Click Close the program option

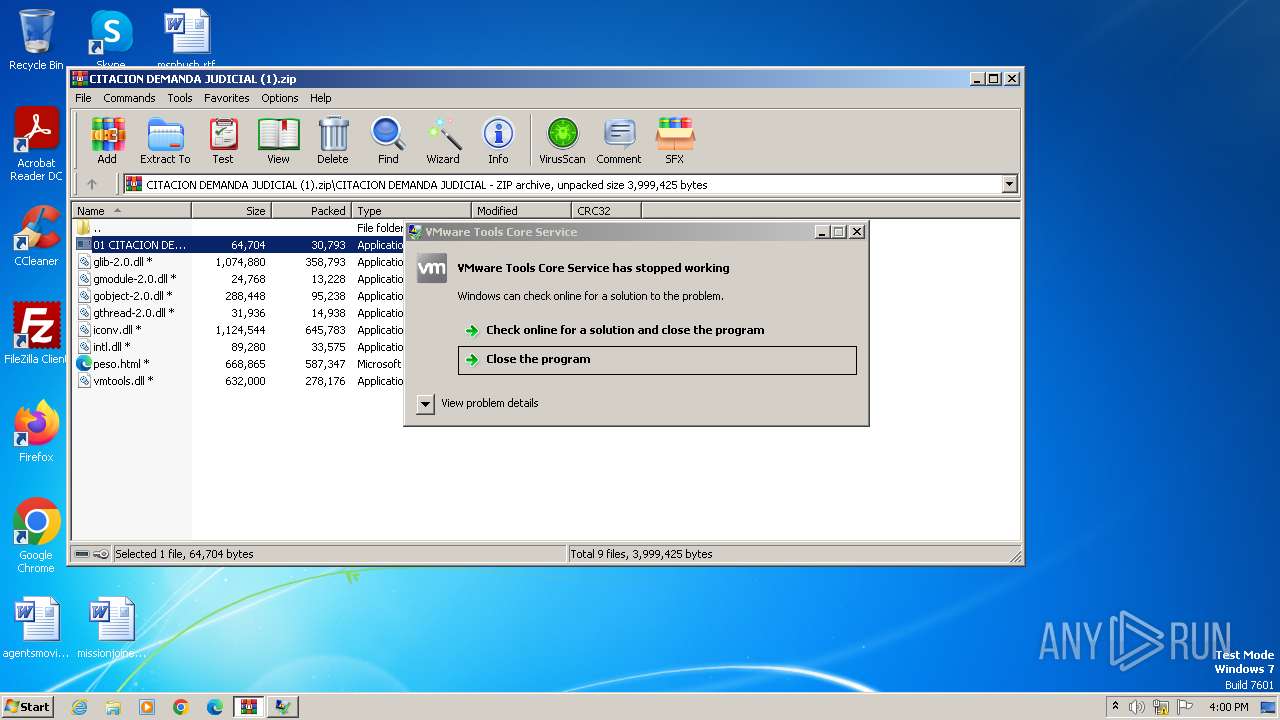657,360
